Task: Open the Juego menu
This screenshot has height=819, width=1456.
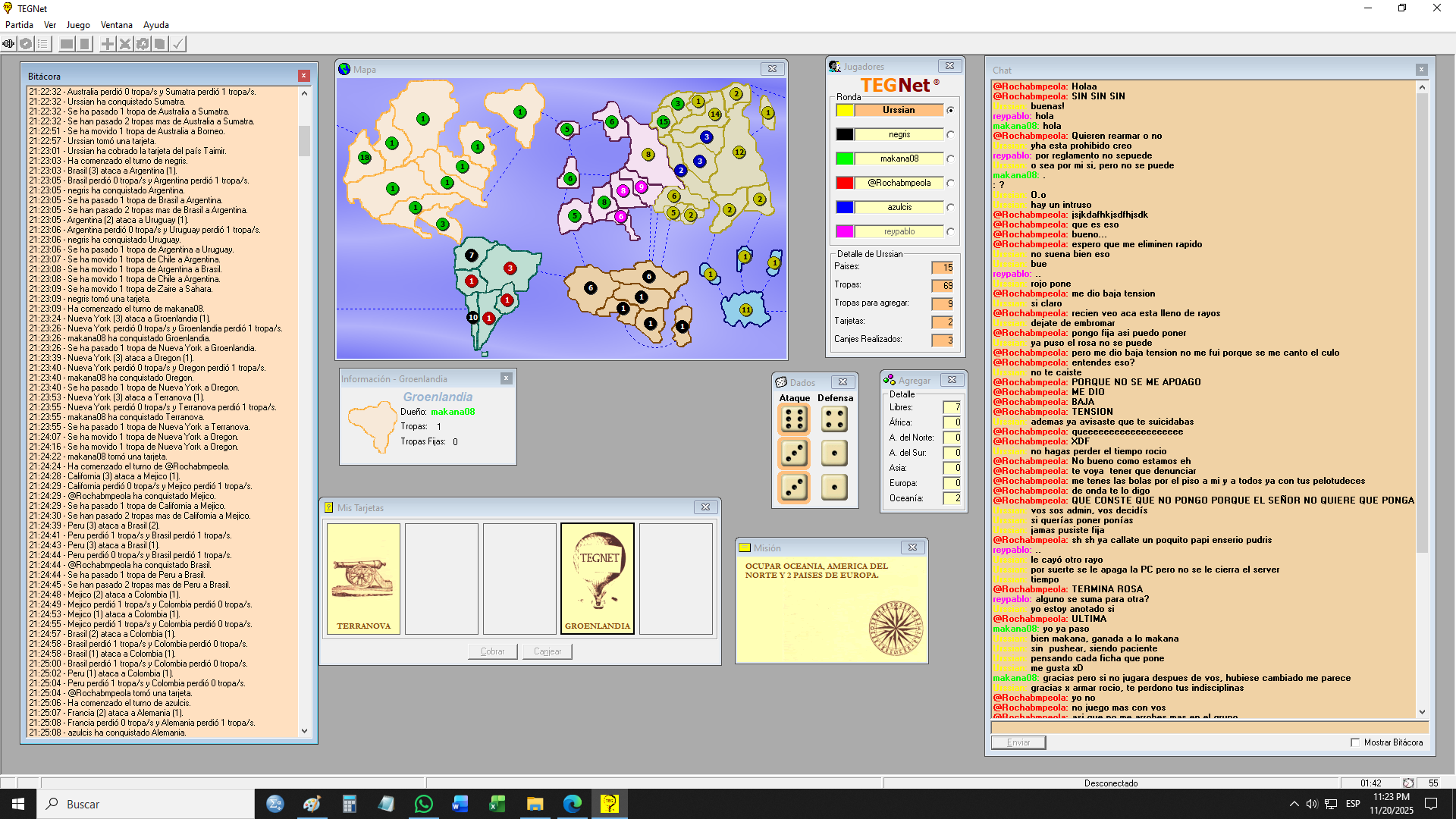Action: [x=78, y=25]
